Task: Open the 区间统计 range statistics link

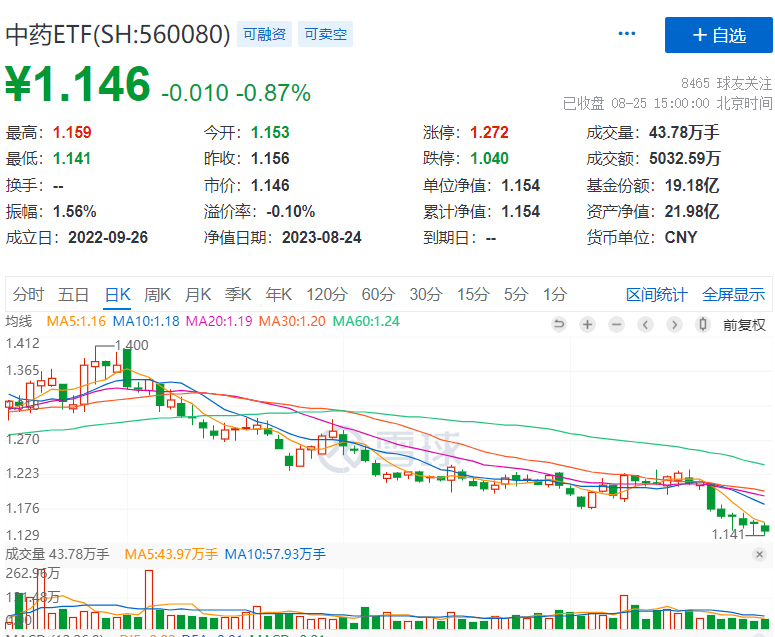Action: point(656,294)
